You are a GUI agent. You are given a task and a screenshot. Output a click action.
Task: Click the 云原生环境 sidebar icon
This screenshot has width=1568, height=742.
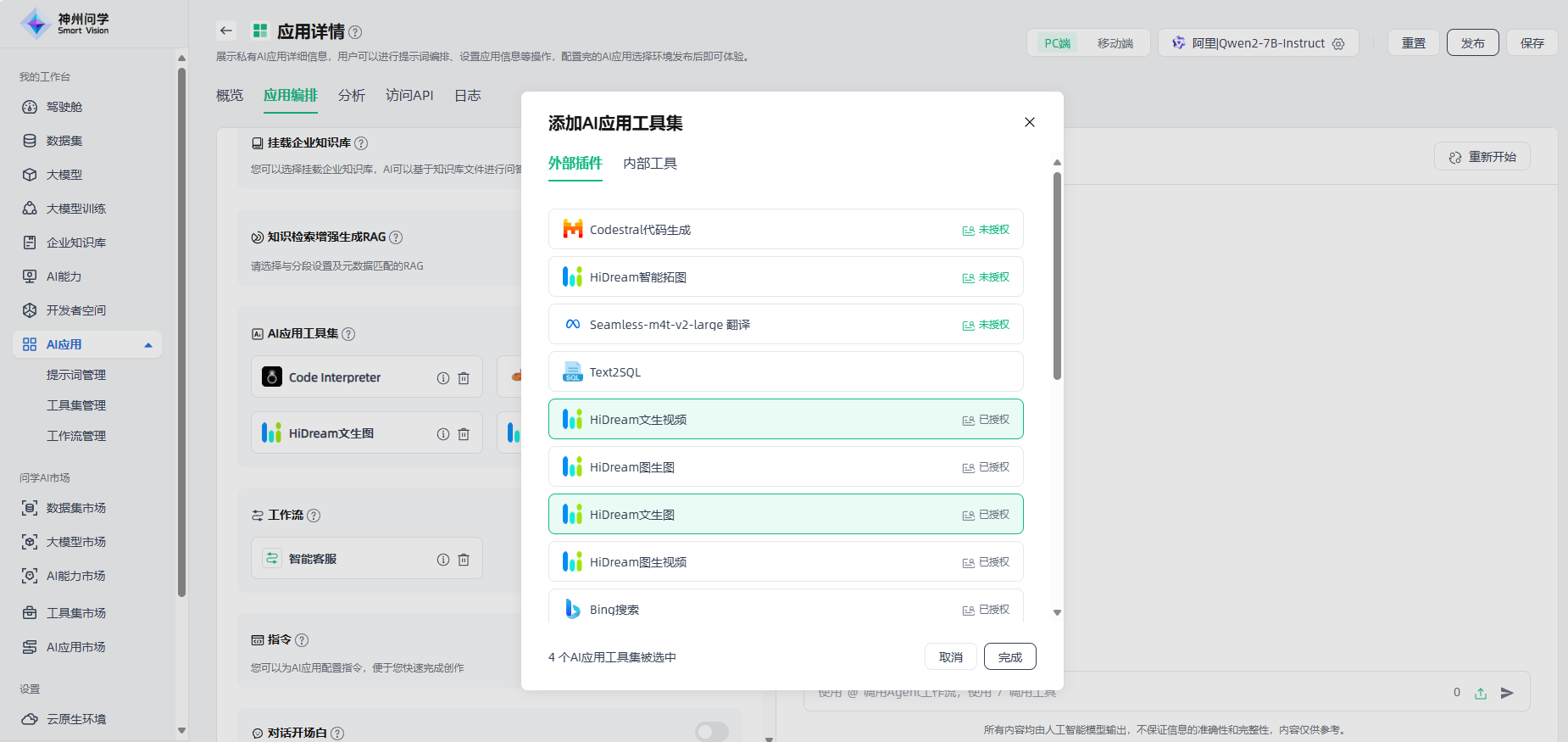pos(30,719)
